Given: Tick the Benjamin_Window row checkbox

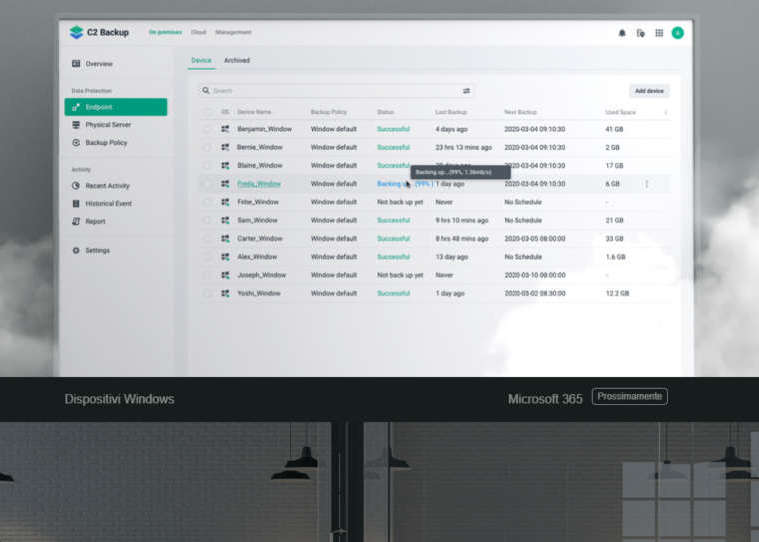Looking at the screenshot, I should point(208,129).
